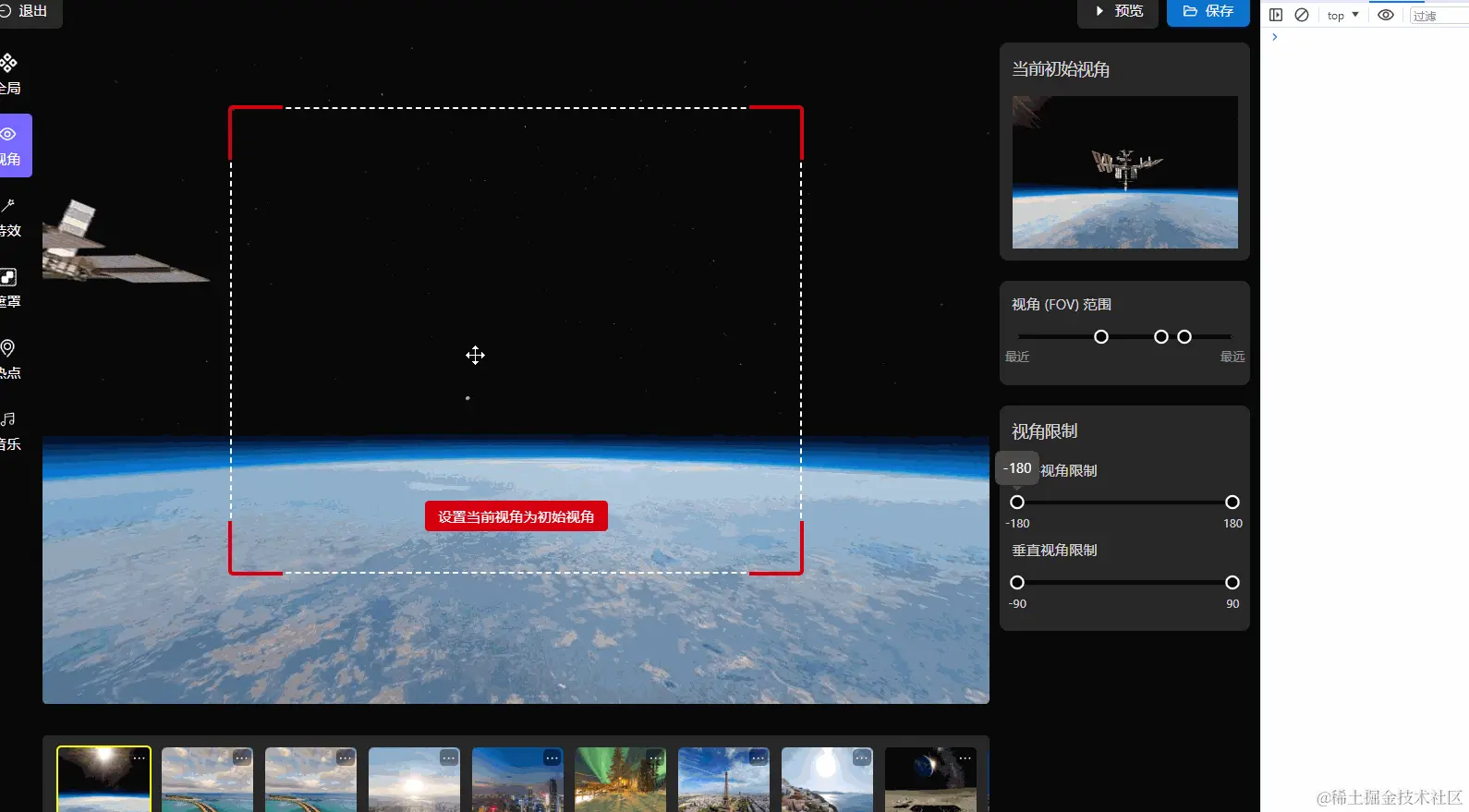1469x812 pixels.
Task: Open more options on the night city thumbnail
Action: [552, 757]
